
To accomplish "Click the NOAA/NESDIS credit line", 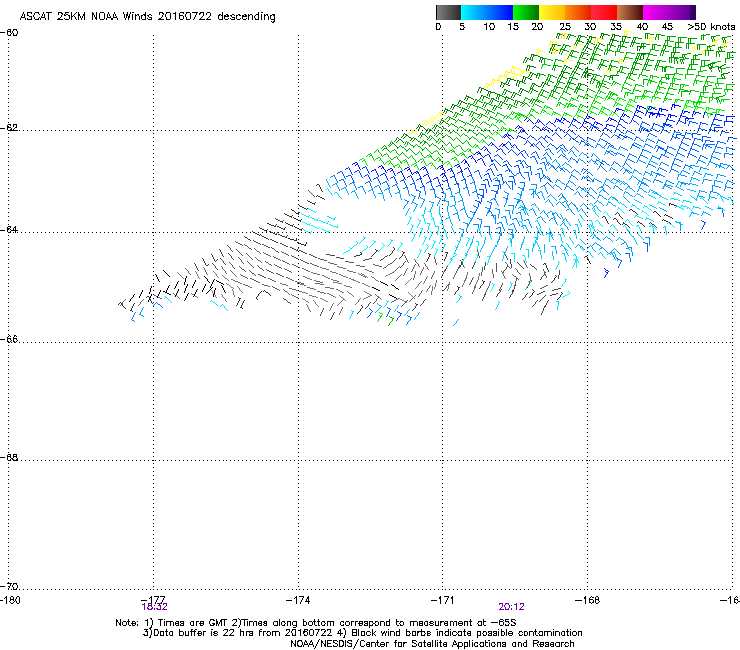I will coord(432,644).
